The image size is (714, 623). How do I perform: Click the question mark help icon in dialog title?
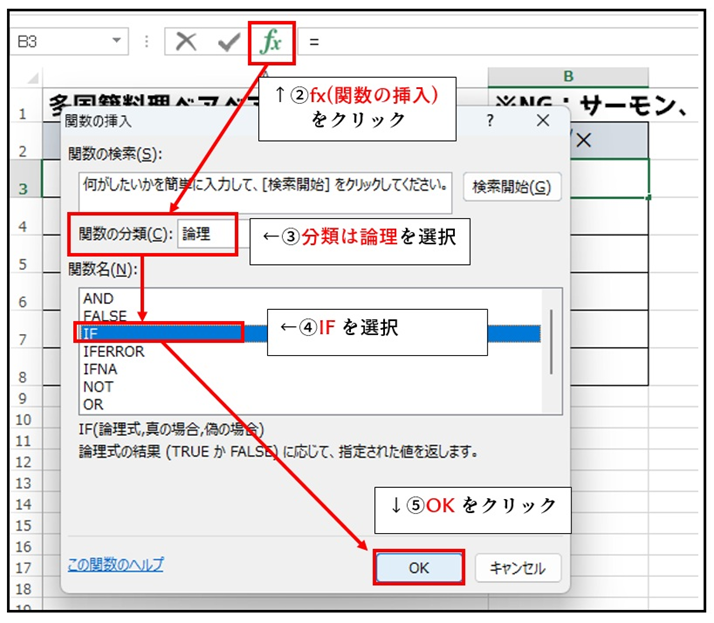tap(490, 120)
